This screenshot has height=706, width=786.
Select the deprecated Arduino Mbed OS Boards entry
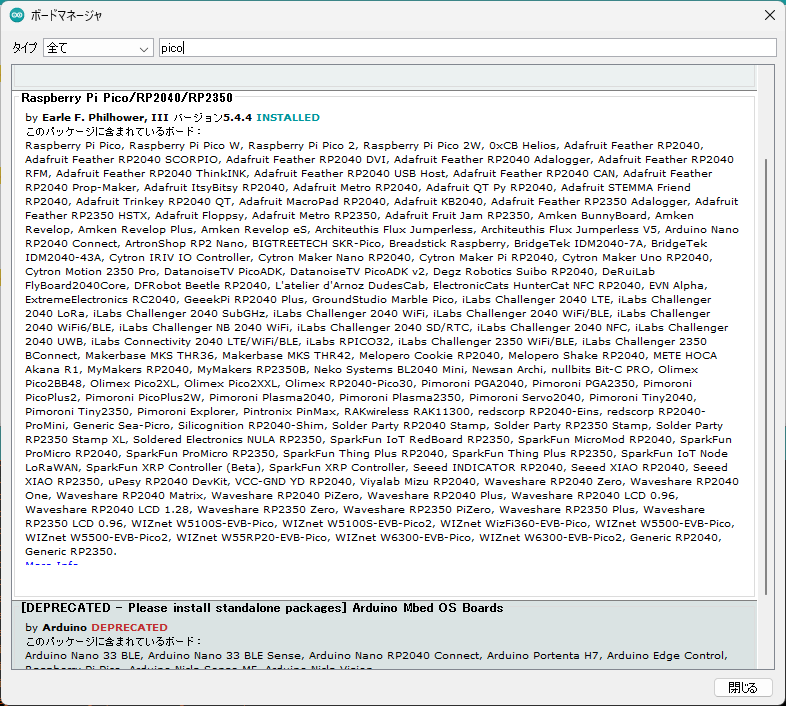(262, 608)
